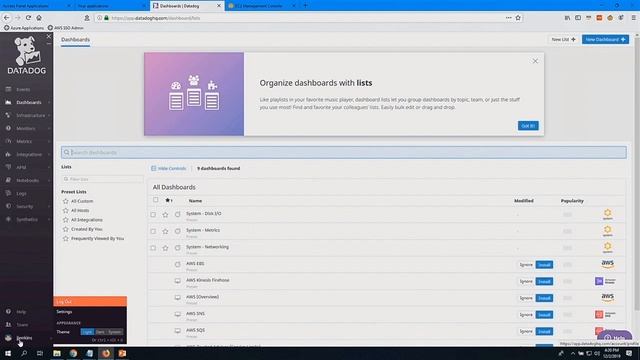Star the All Hosts preset list
Image resolution: width=640 pixels, height=360 pixels.
tap(66, 211)
